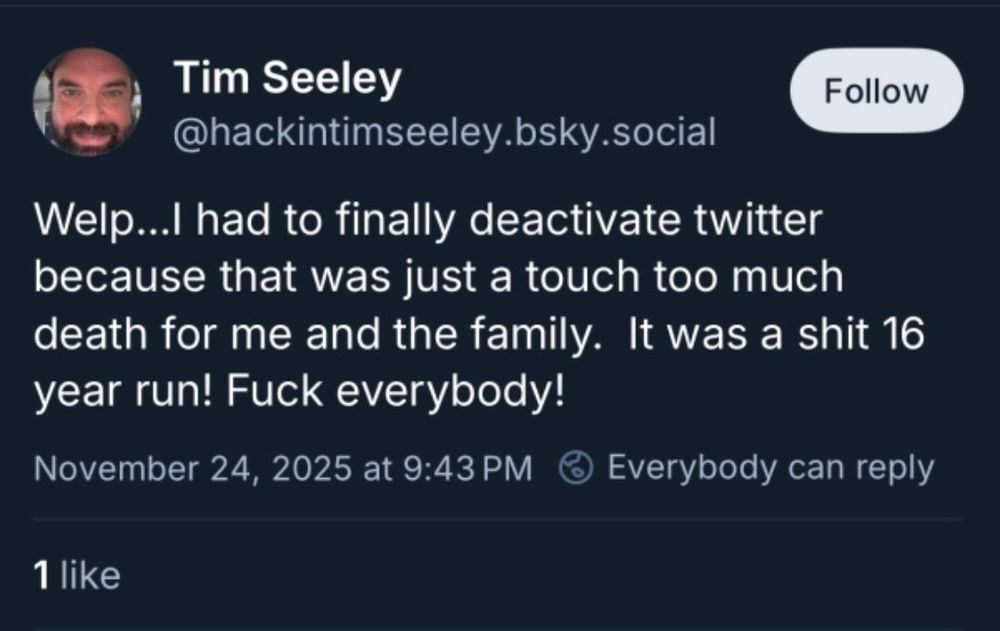Click the like count number 1
Viewport: 1000px width, 631px height.
point(42,576)
